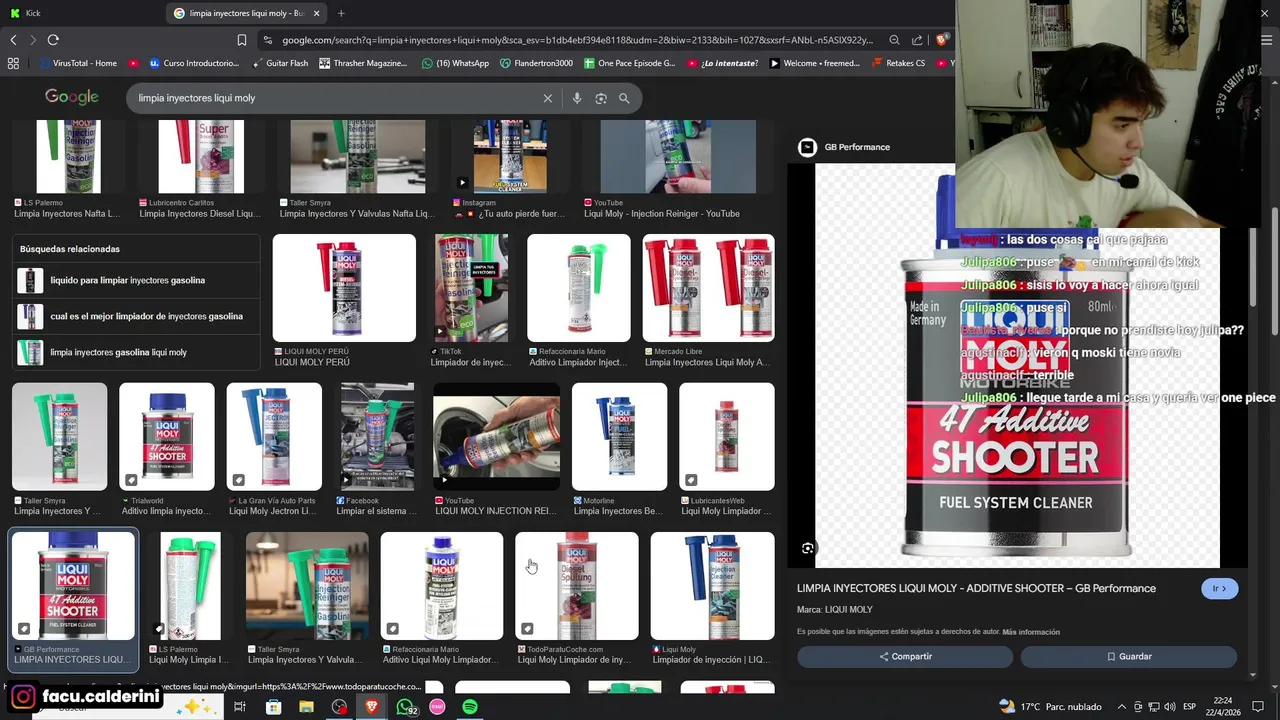
Task: Open the Más información copyright link
Action: [x=1031, y=632]
